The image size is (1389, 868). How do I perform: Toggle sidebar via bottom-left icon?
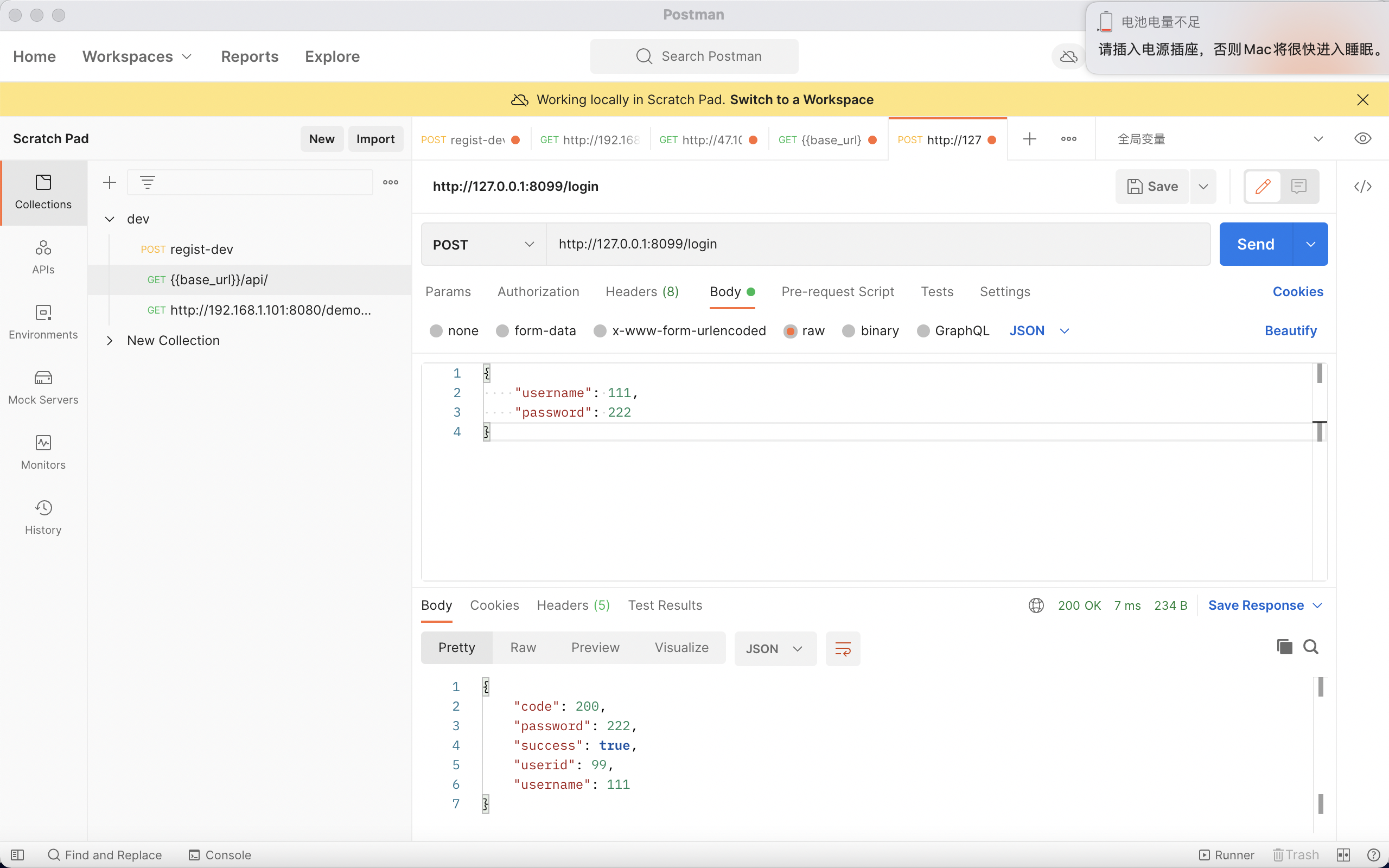(x=17, y=855)
